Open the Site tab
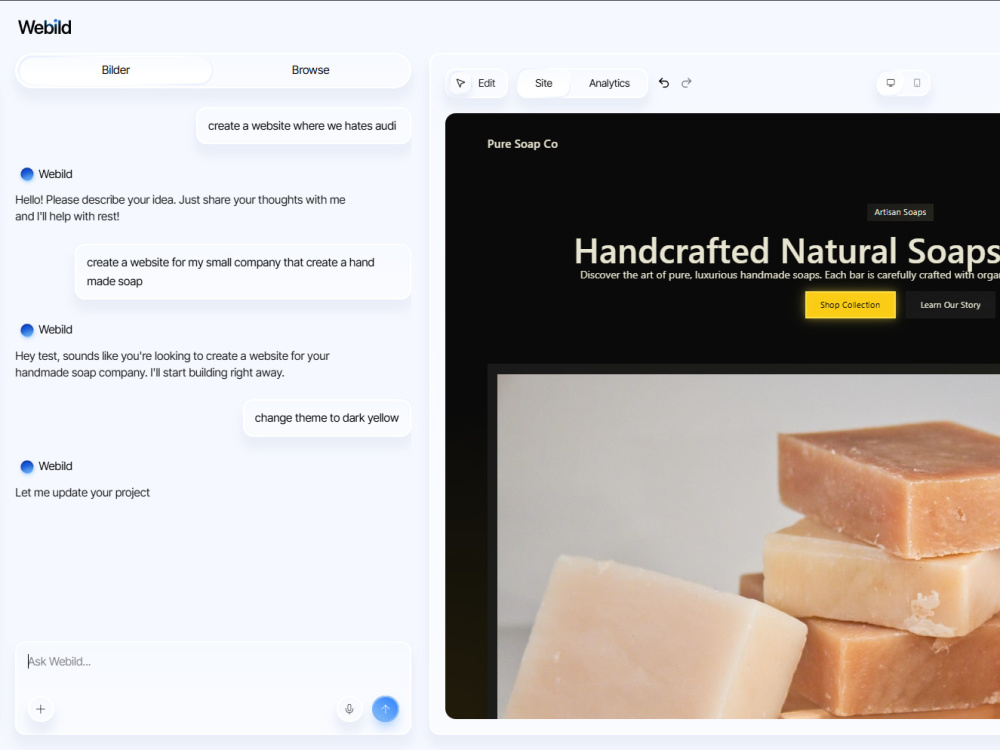The width and height of the screenshot is (1000, 750). (543, 83)
